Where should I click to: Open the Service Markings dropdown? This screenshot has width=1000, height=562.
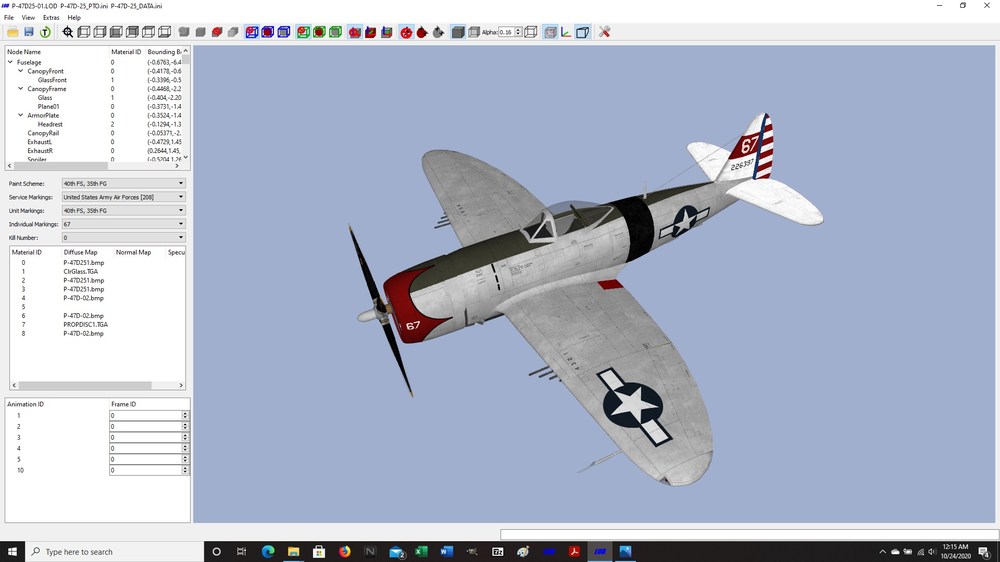point(123,197)
